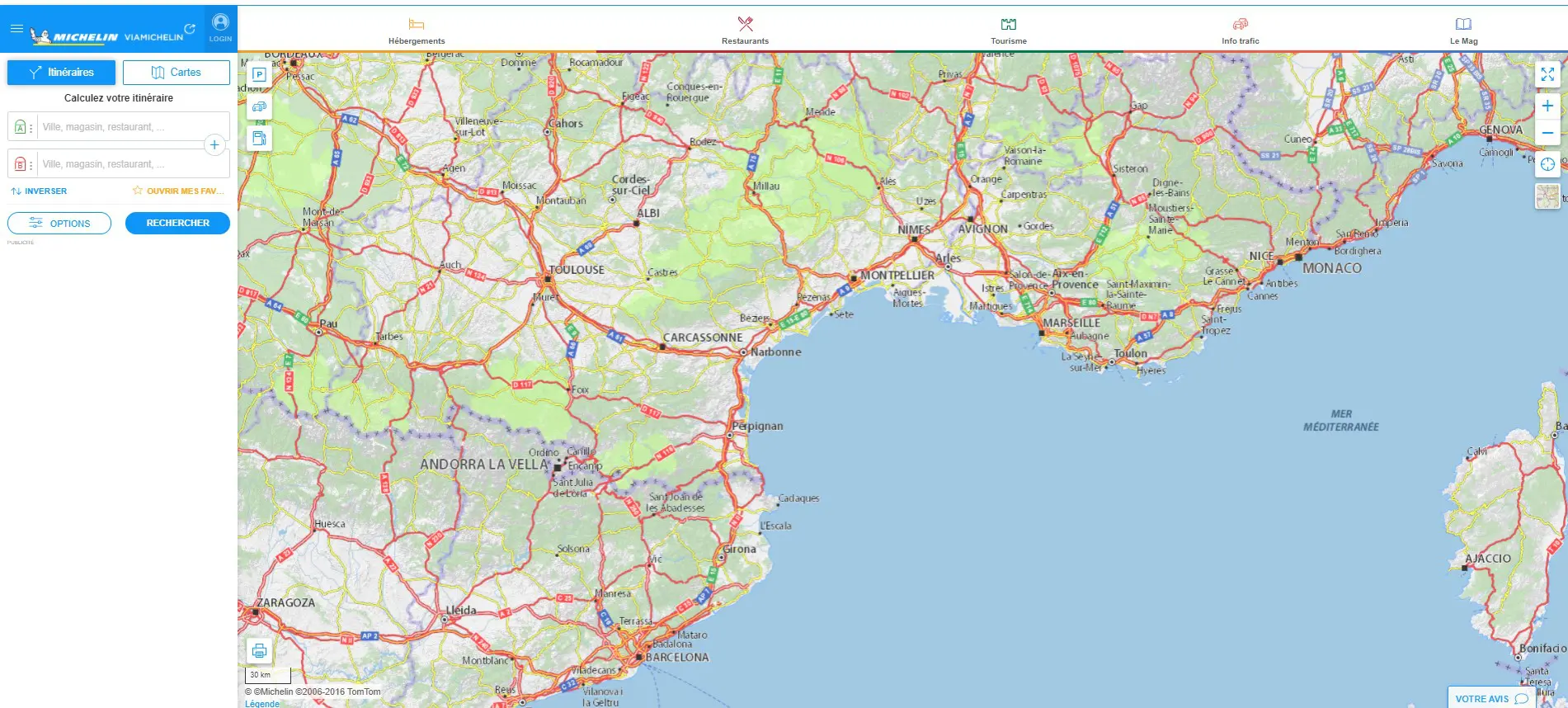This screenshot has height=708, width=1568.
Task: Zoom in on the map
Action: (x=1547, y=106)
